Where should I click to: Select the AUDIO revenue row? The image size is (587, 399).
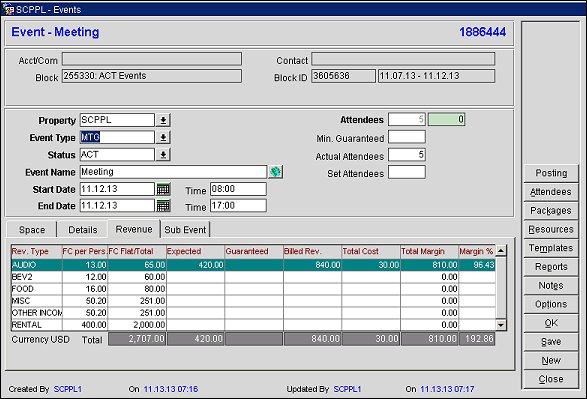[253, 265]
